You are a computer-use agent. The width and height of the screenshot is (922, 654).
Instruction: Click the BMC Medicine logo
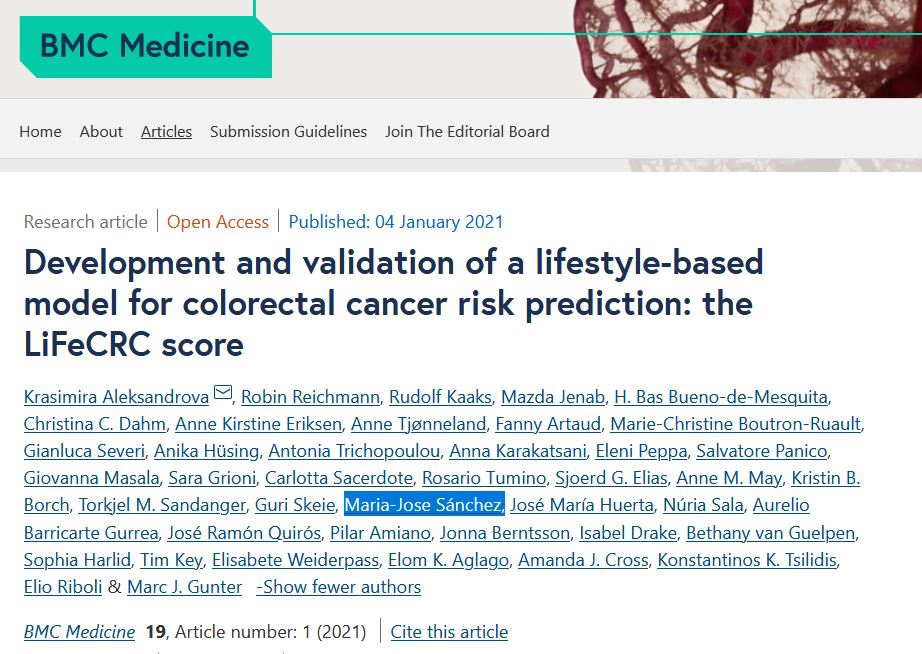pos(144,46)
